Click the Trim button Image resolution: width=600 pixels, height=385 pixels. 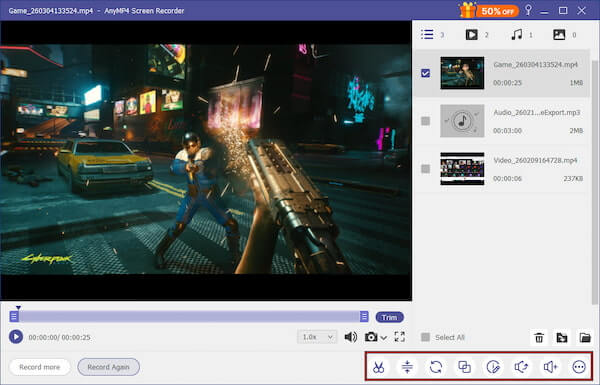(390, 317)
